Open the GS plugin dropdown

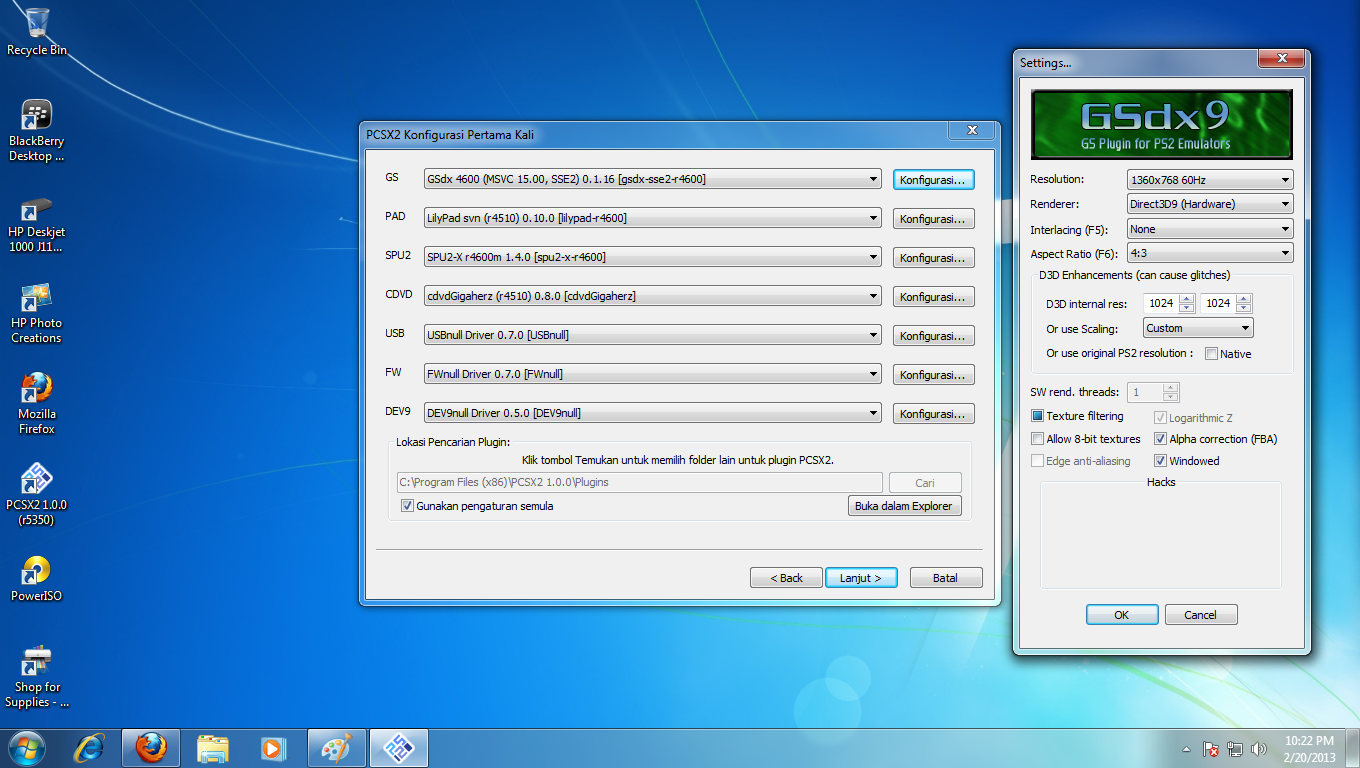653,179
